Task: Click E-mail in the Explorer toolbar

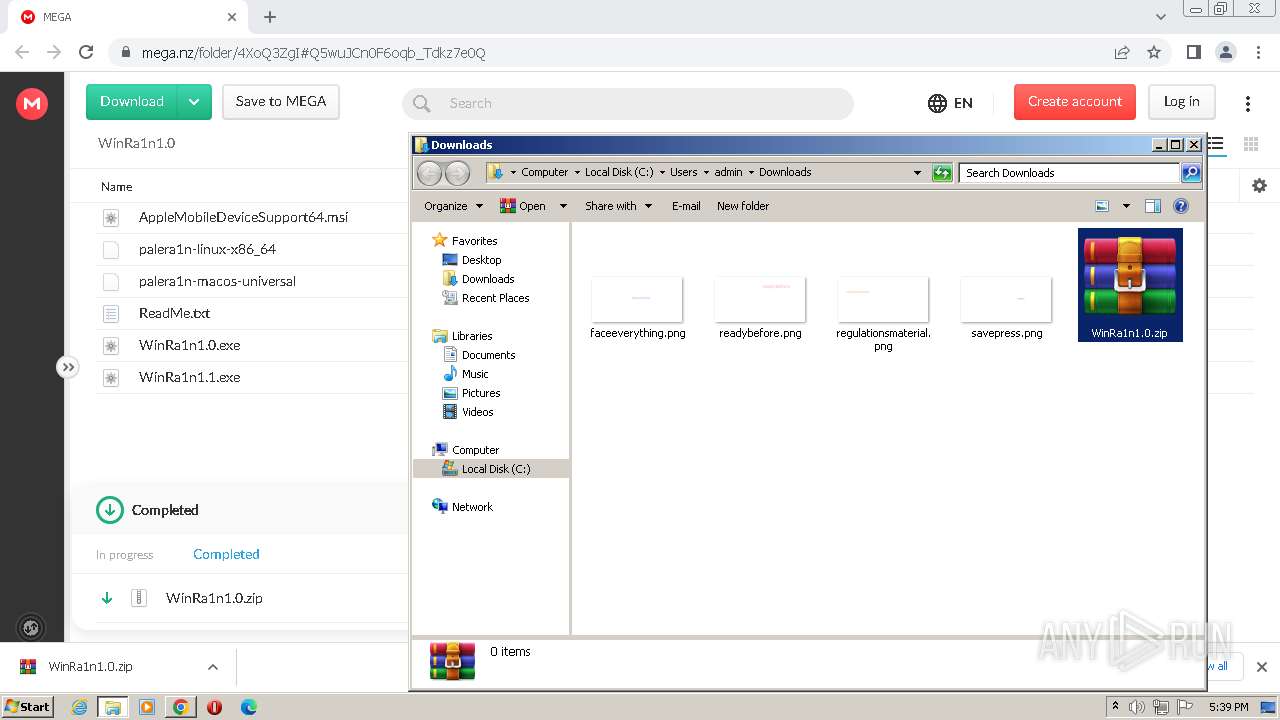Action: pos(686,206)
